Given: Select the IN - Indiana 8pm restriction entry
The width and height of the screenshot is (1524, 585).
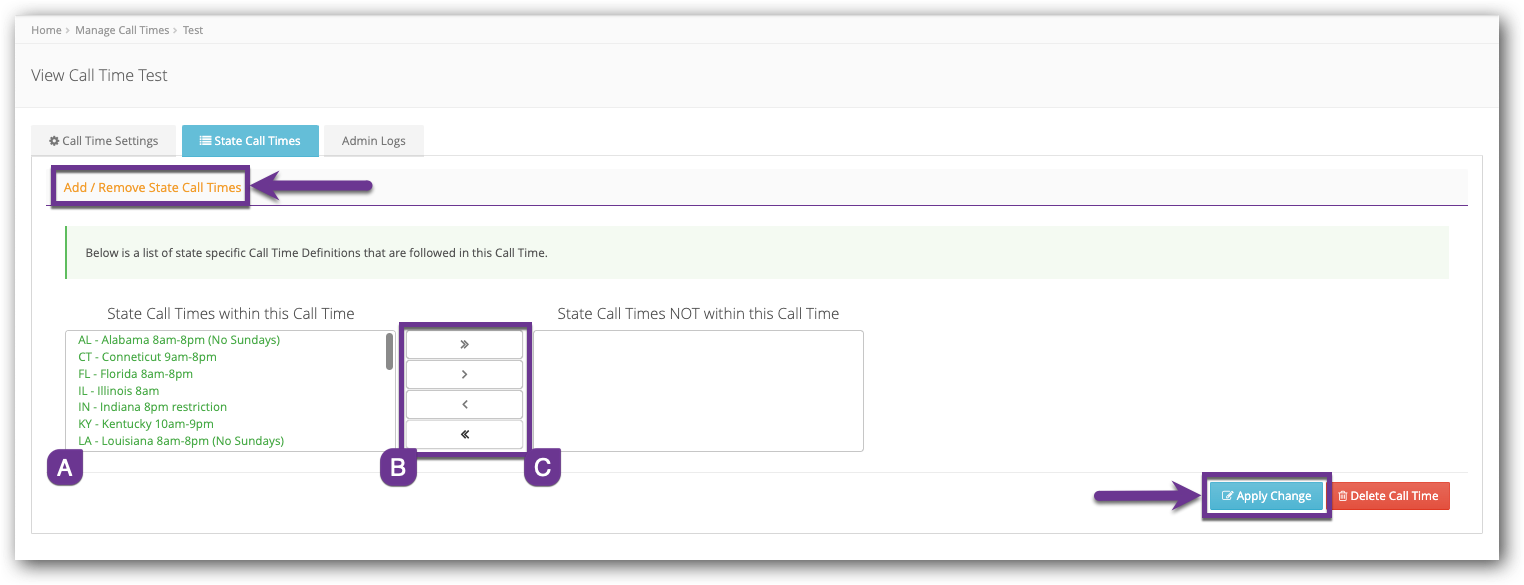Looking at the screenshot, I should 152,406.
